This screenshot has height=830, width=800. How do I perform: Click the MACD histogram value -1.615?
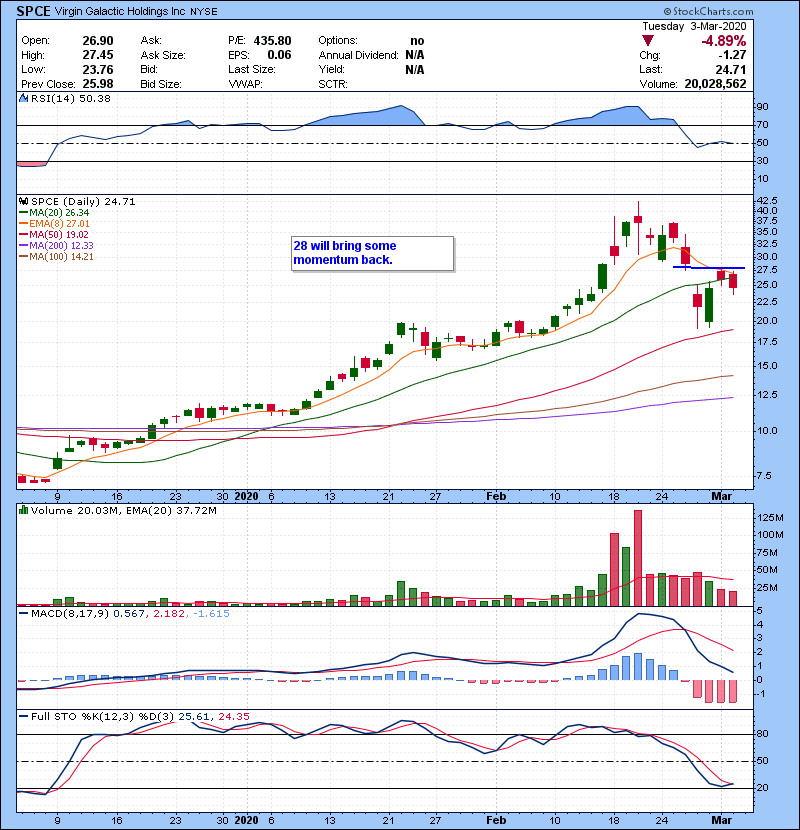(211, 614)
